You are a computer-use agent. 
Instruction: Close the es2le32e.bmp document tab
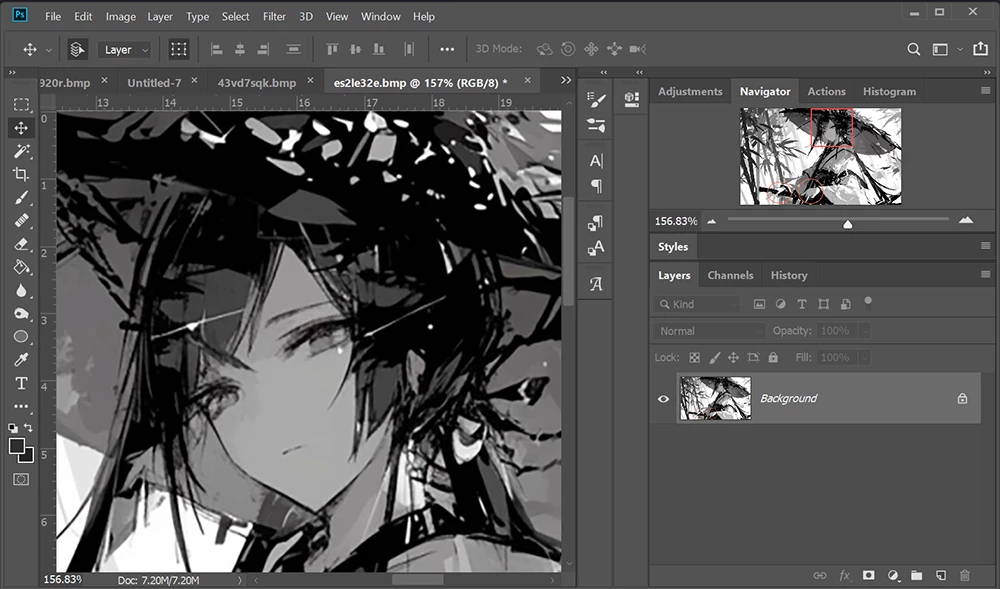point(527,80)
